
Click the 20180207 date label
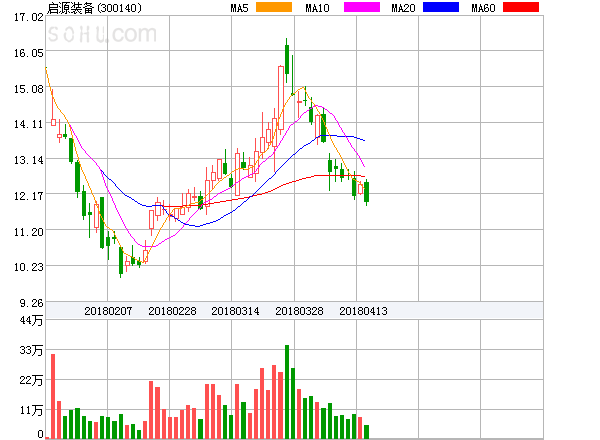pyautogui.click(x=108, y=311)
